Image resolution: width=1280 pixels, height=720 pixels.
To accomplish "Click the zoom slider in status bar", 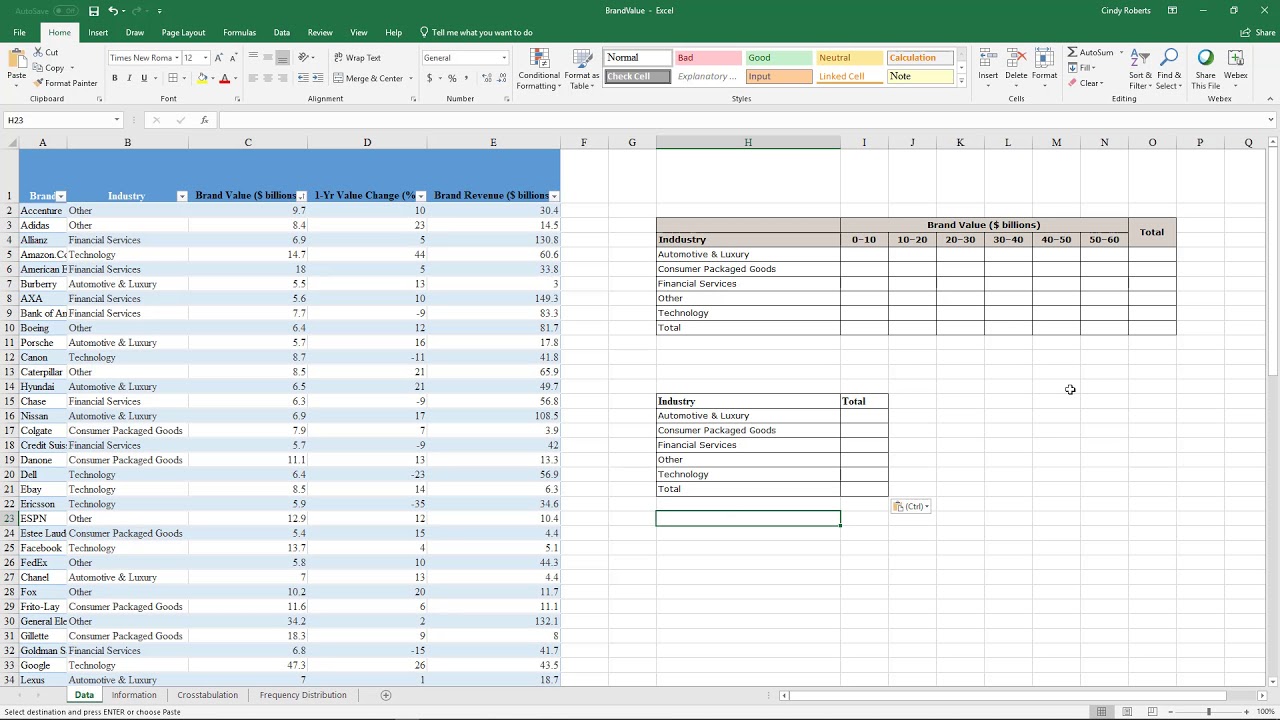I will (1208, 712).
